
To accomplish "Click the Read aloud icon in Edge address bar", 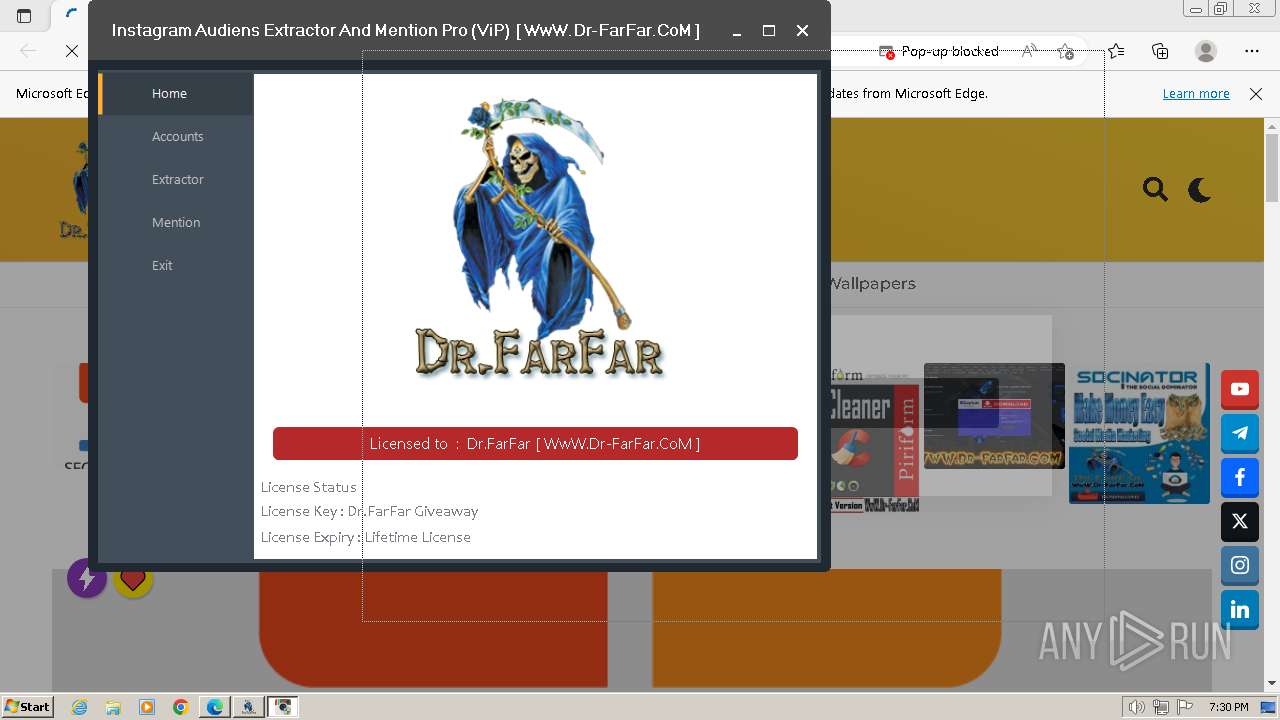I will click(x=1028, y=51).
